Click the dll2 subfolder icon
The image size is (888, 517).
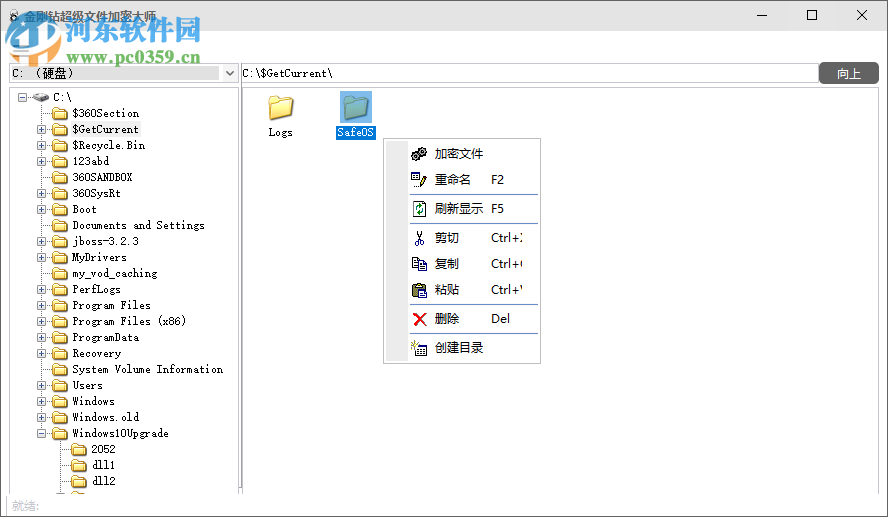pyautogui.click(x=79, y=482)
